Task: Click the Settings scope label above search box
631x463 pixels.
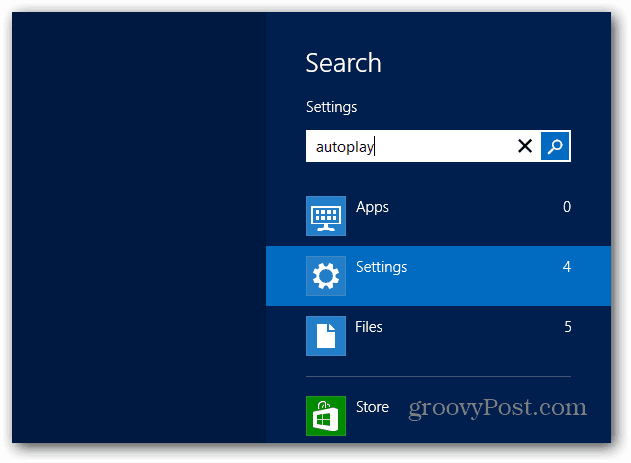Action: click(331, 107)
